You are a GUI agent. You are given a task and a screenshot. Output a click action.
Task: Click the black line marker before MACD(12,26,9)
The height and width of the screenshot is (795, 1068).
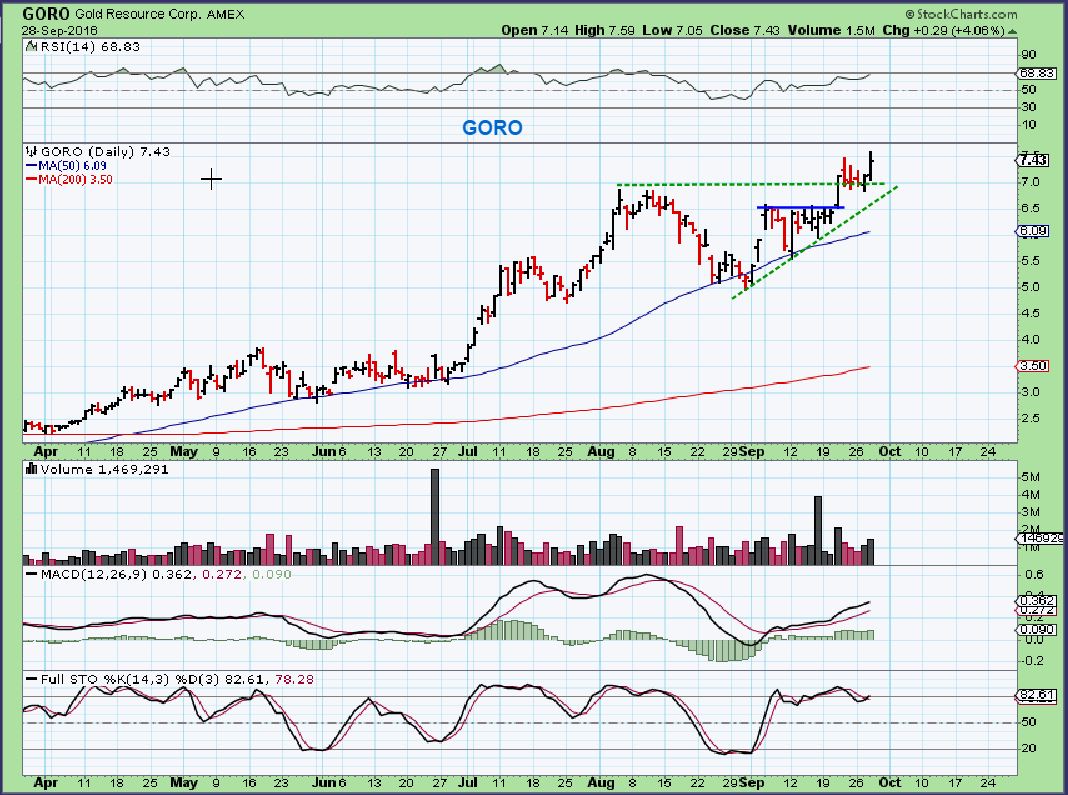[31, 574]
